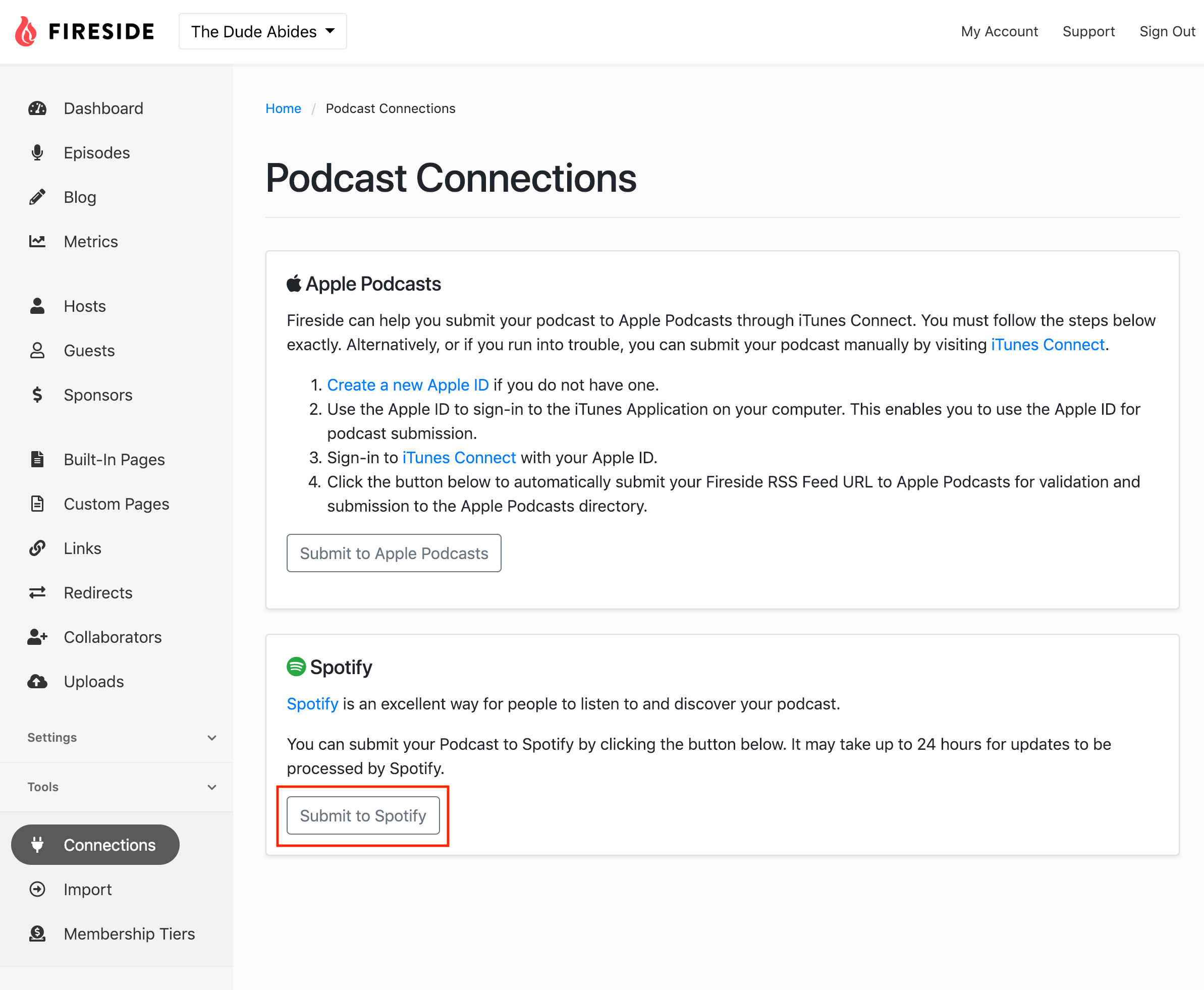Go to Custom Pages
This screenshot has width=1204, height=990.
point(117,504)
